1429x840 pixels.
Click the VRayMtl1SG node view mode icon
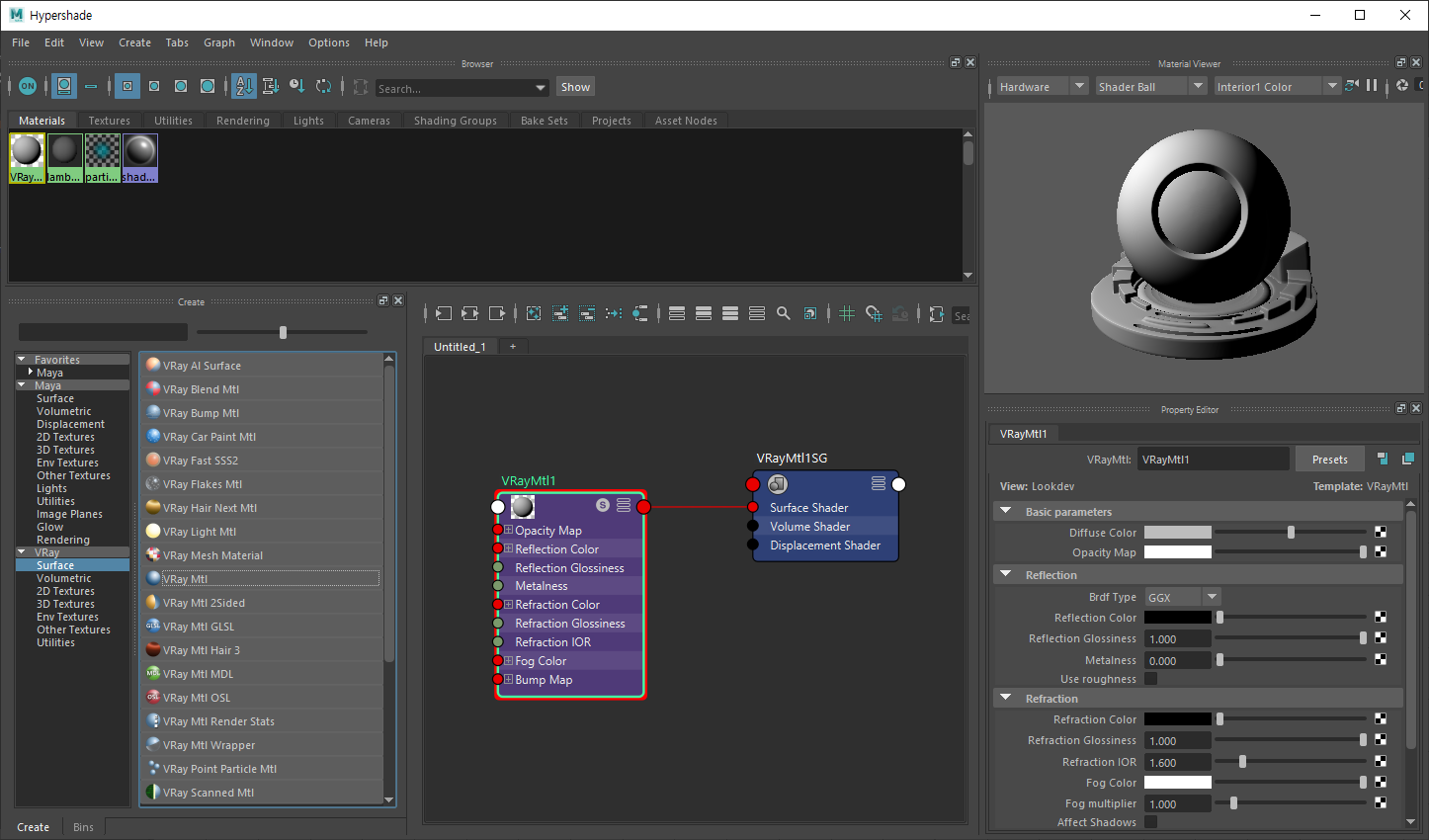pos(879,483)
